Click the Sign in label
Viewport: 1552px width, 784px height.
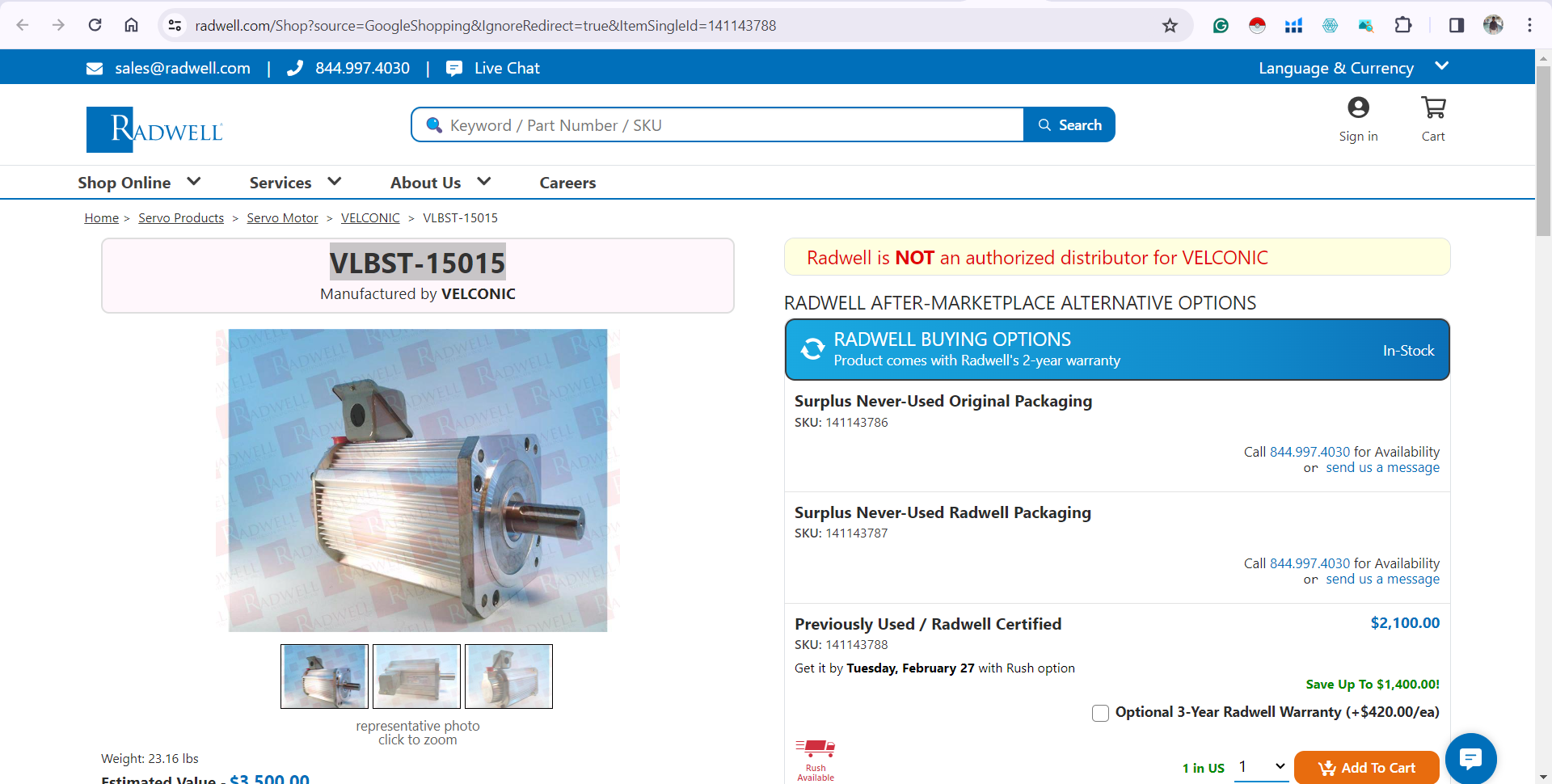click(1358, 137)
